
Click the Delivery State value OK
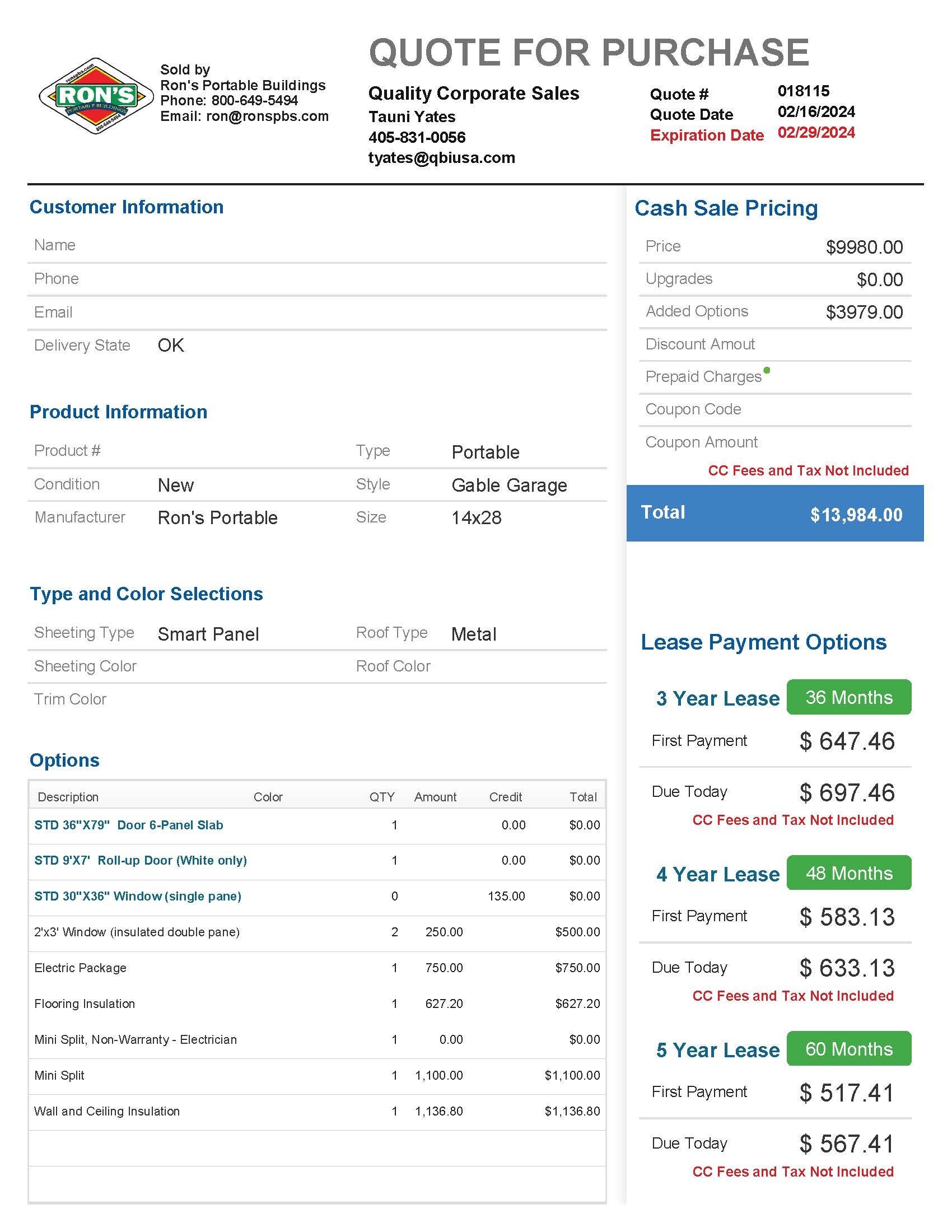[x=171, y=345]
